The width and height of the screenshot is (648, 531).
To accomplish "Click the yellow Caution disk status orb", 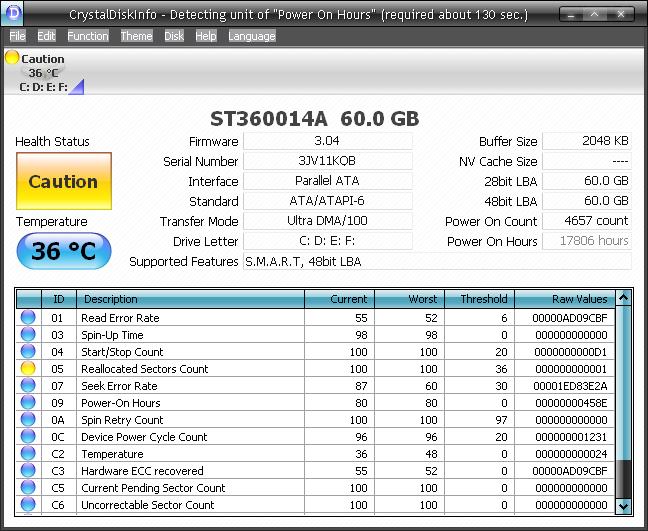I will (12, 57).
